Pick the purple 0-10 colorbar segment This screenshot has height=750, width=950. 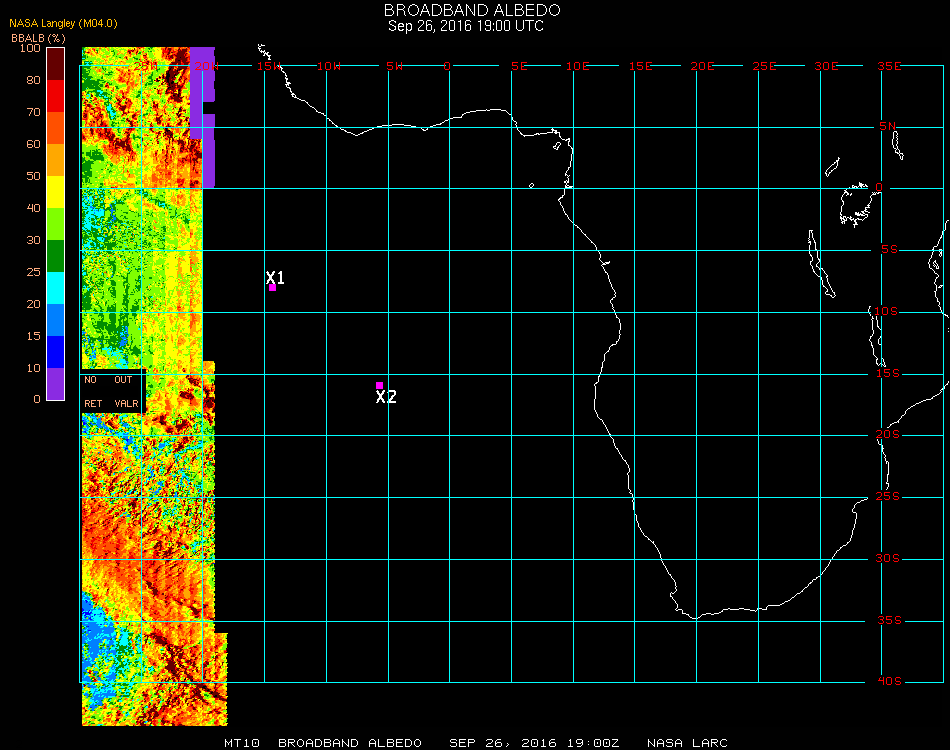coord(56,384)
